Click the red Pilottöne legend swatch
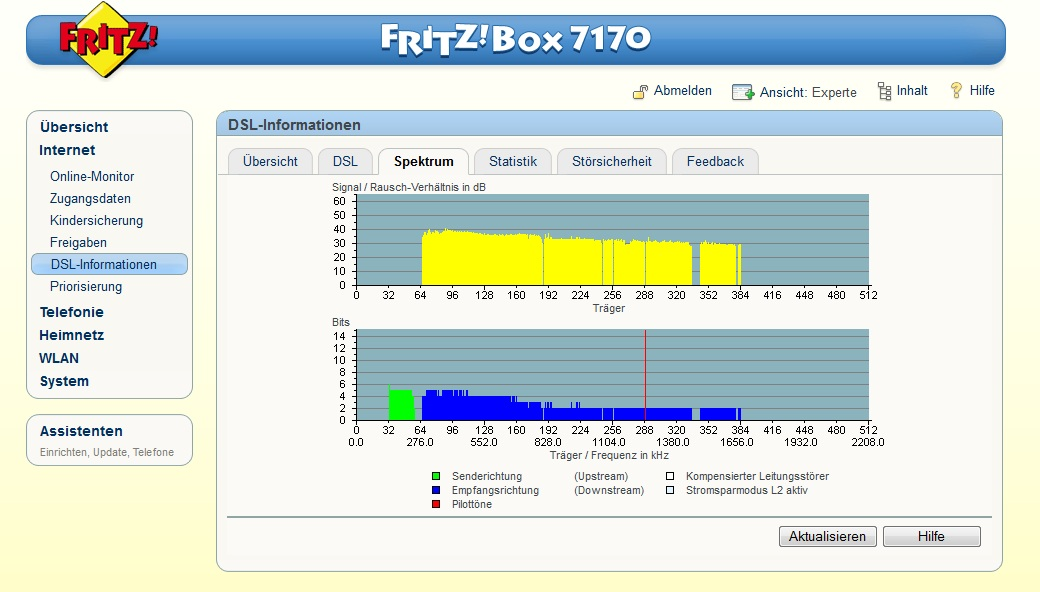Screen dimensions: 1040x592 pyautogui.click(x=436, y=504)
